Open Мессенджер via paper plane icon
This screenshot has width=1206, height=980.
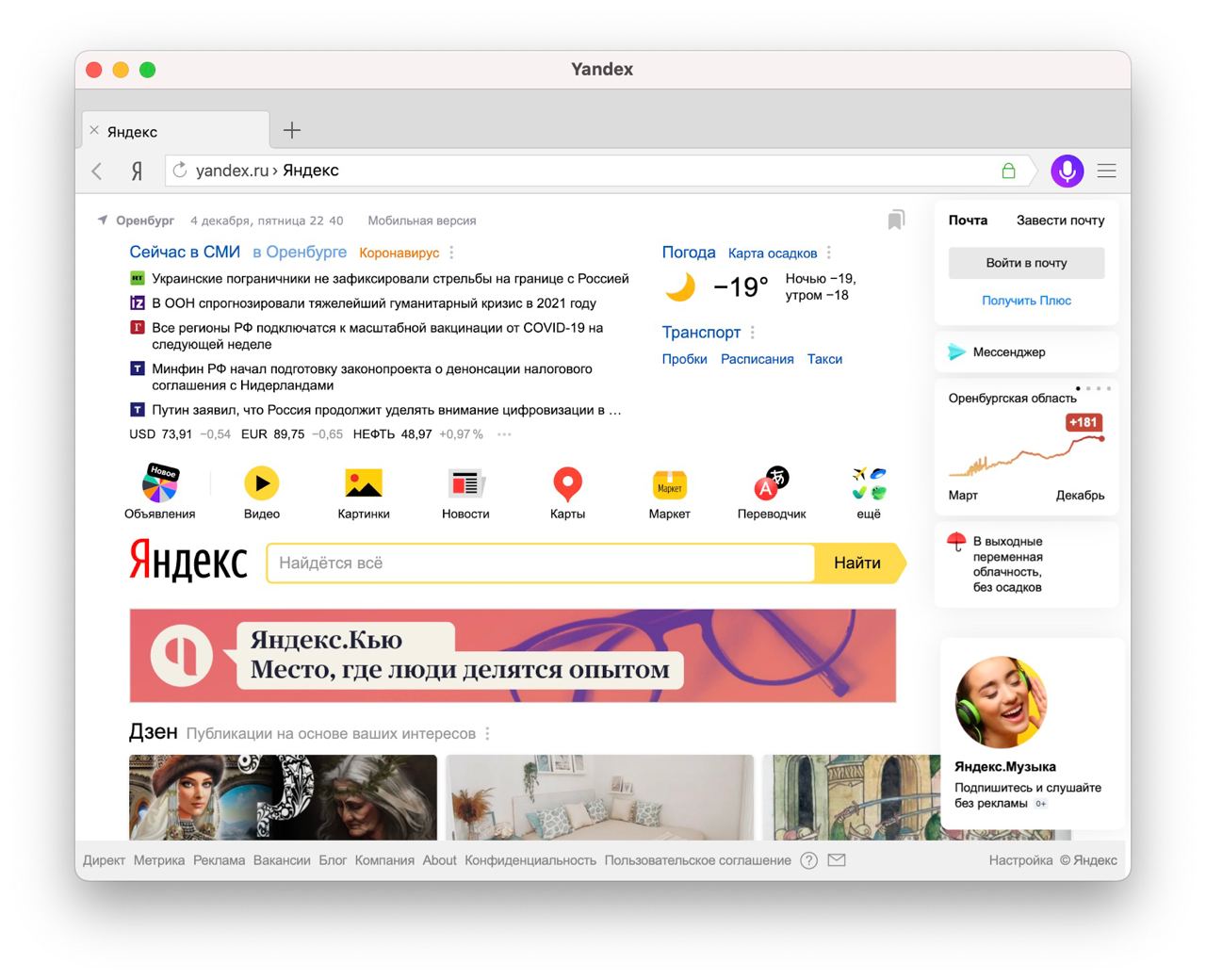[x=956, y=351]
